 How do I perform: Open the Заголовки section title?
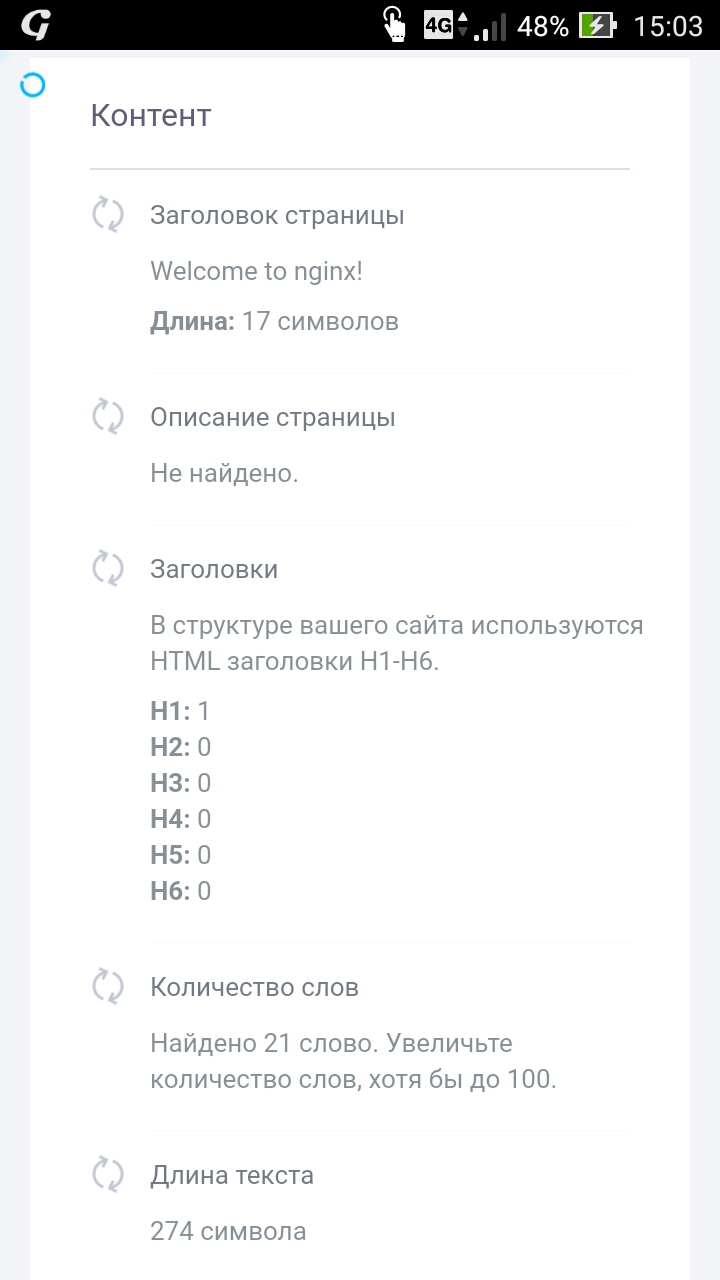pos(214,569)
